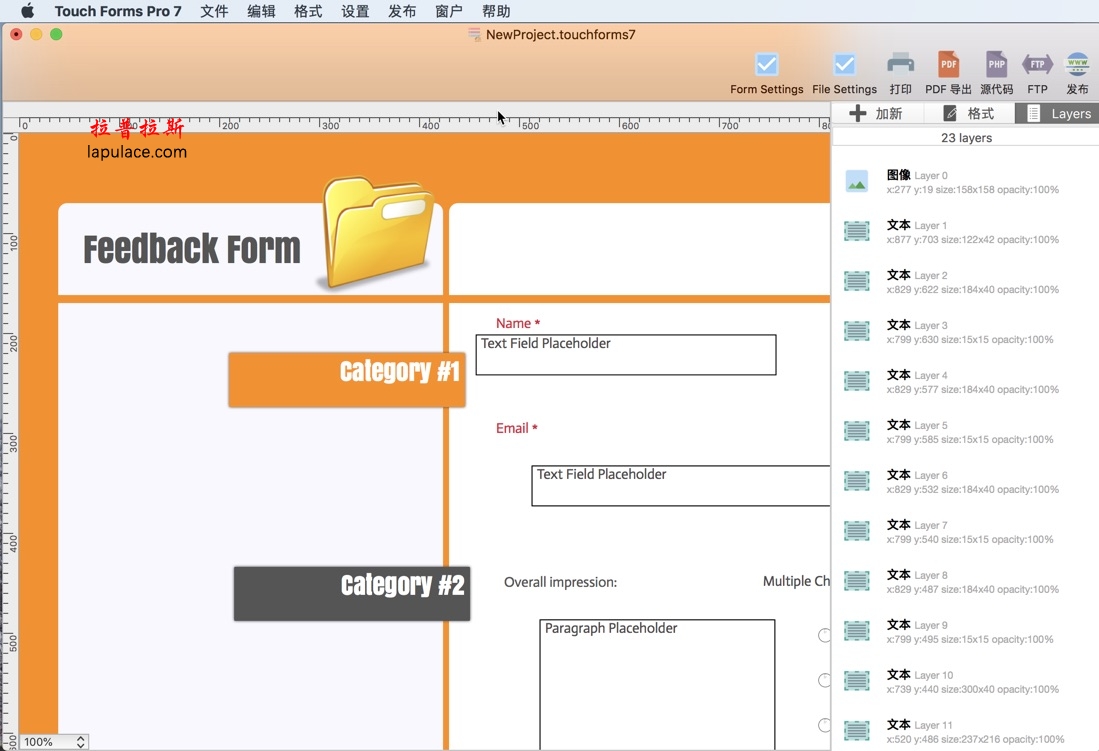This screenshot has width=1099, height=751.
Task: Select the Layer 3 text icon
Action: pos(856,331)
